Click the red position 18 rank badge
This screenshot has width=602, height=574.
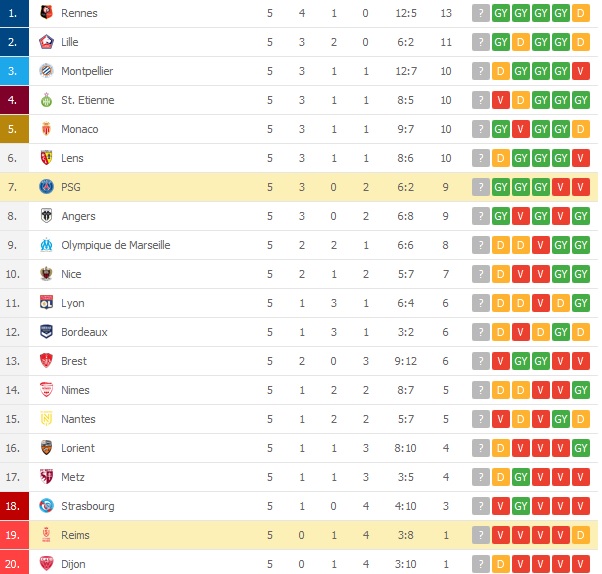[13, 506]
